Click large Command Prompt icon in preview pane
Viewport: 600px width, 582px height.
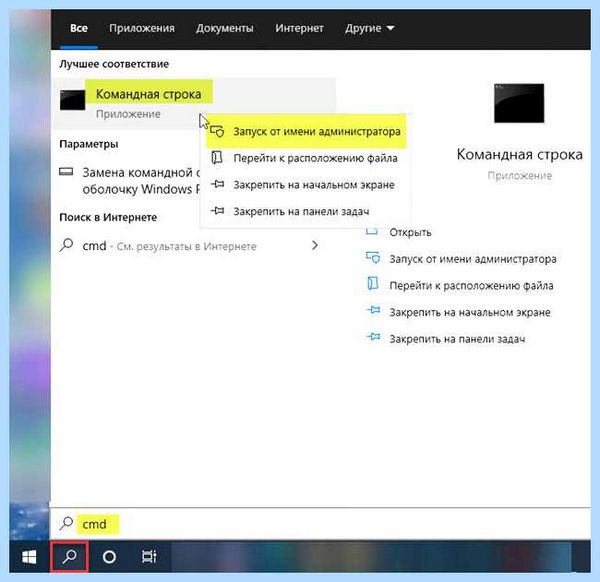click(x=519, y=103)
